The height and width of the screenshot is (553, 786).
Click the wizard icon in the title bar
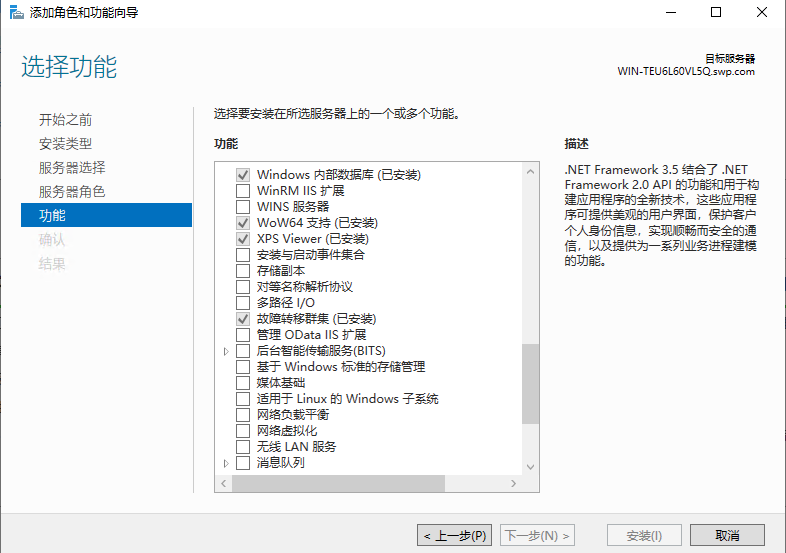click(16, 13)
